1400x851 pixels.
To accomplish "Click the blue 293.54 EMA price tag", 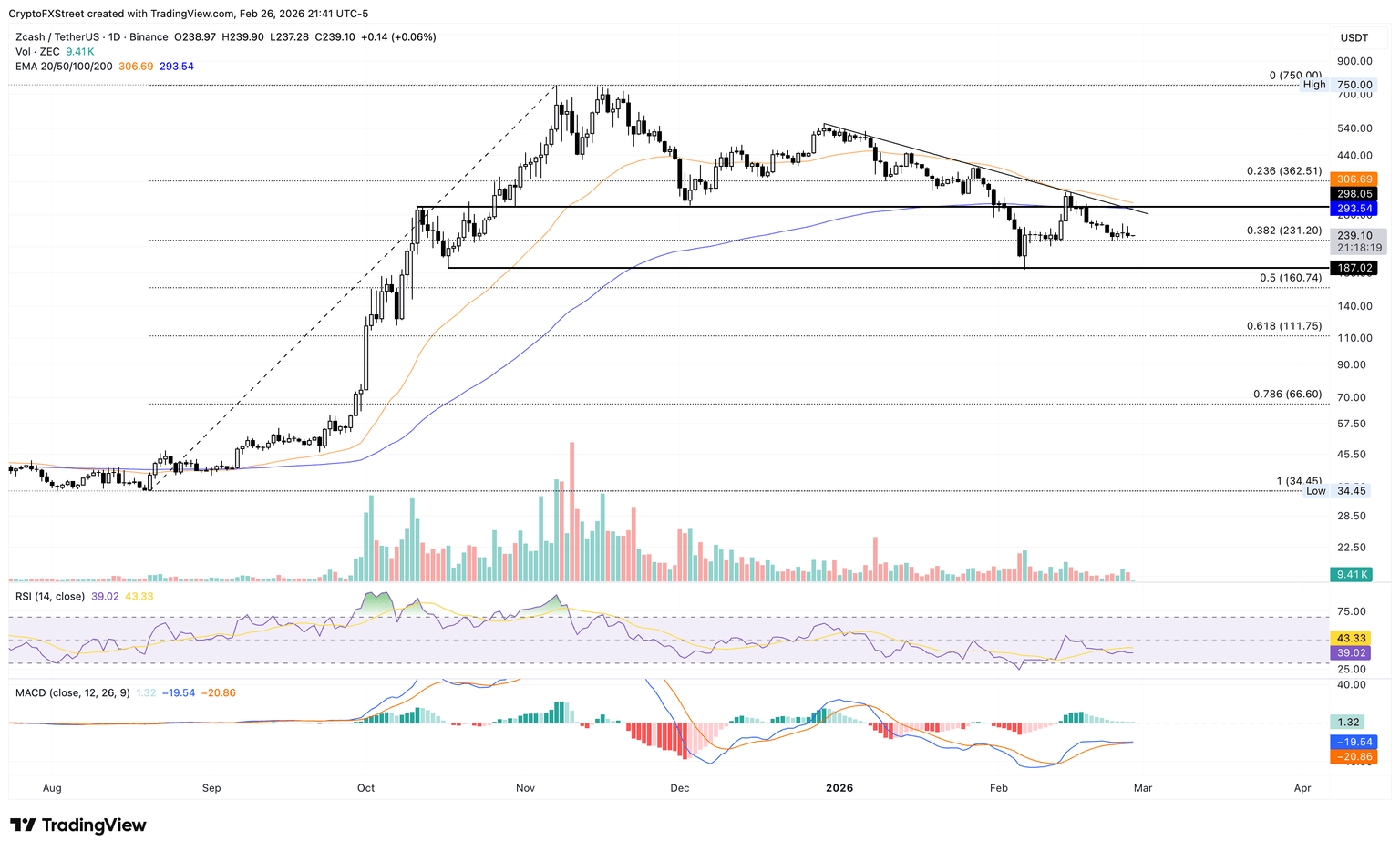I will (x=1354, y=209).
